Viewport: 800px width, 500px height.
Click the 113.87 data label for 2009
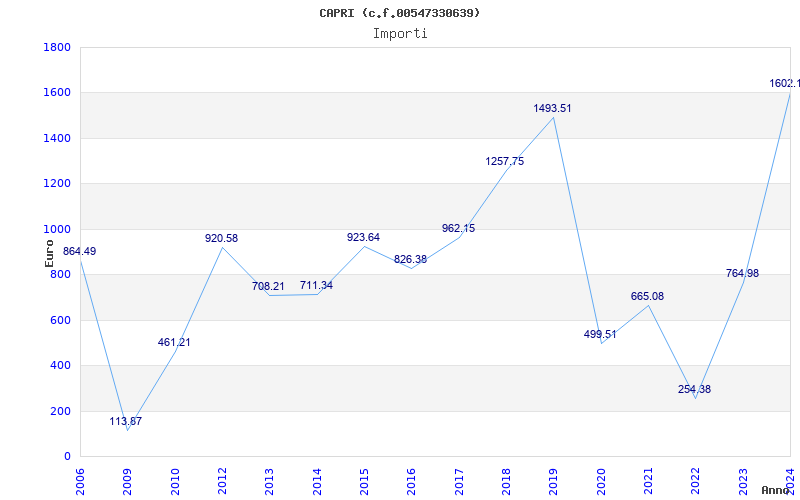(126, 421)
